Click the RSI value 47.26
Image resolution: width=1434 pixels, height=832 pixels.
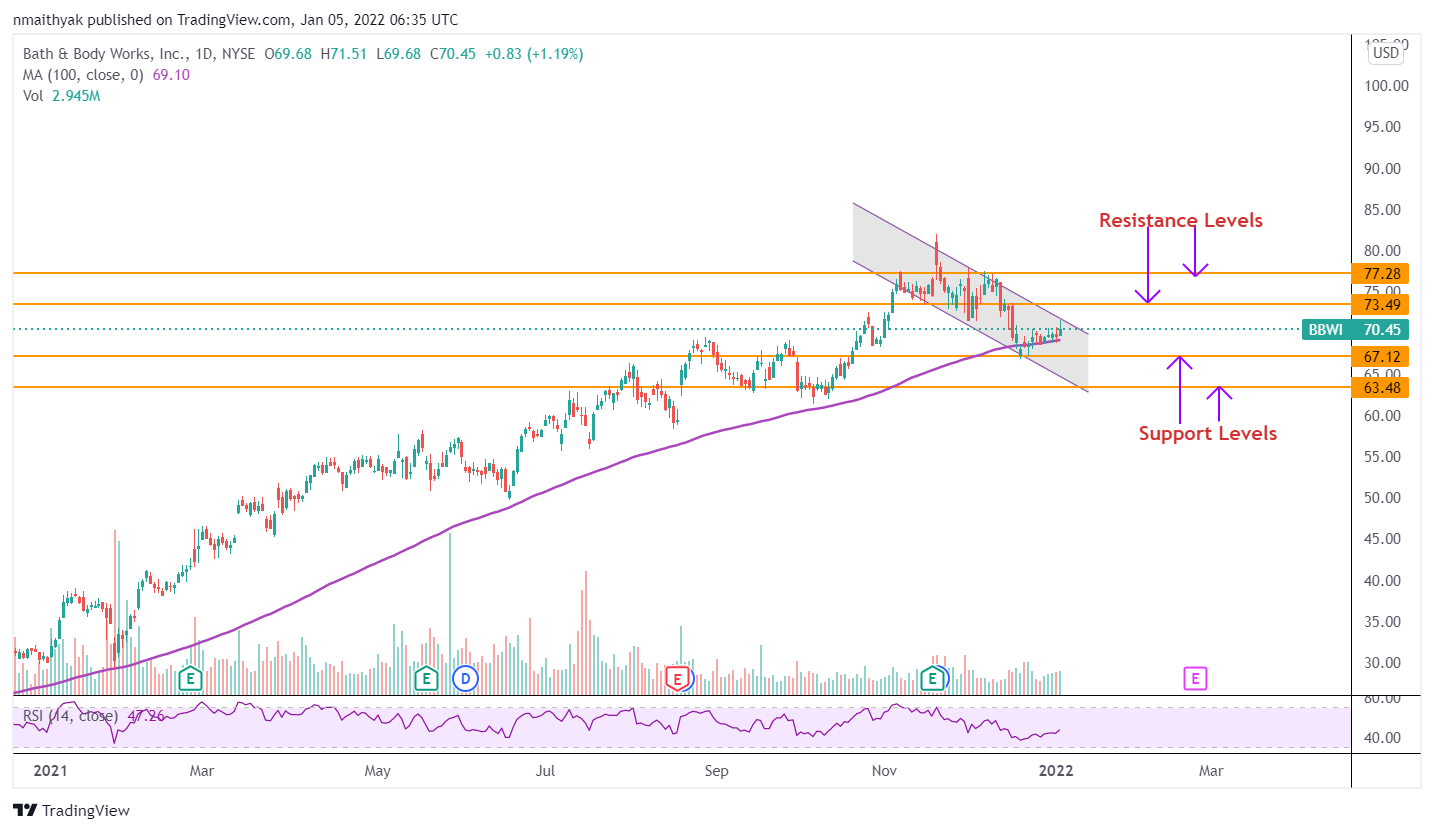[146, 716]
